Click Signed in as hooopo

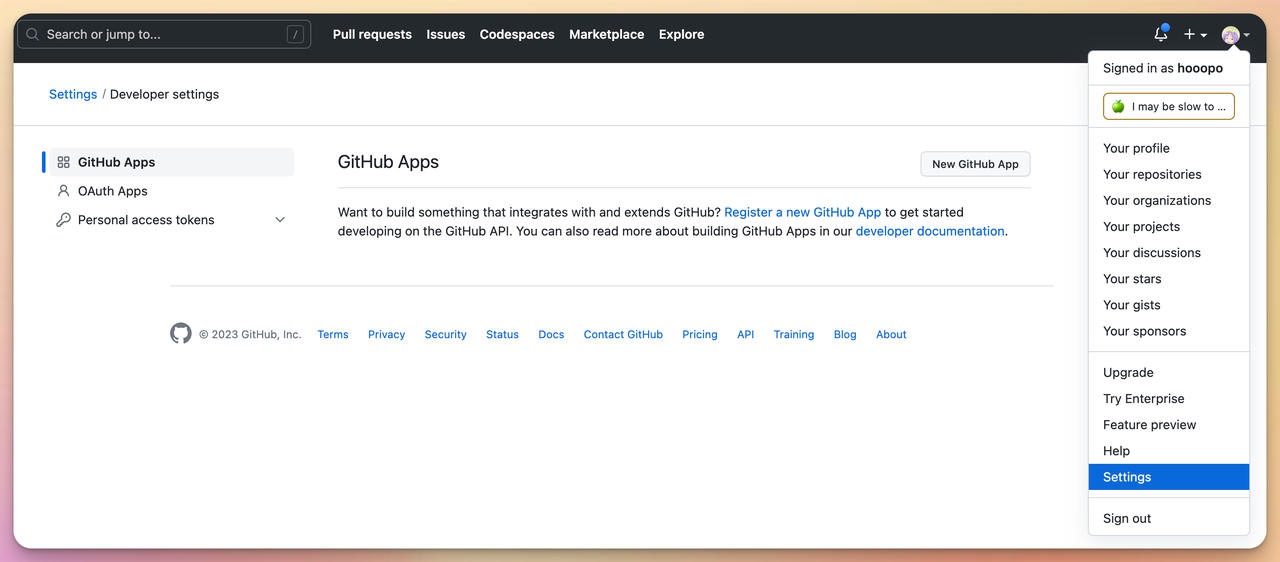click(x=1163, y=68)
